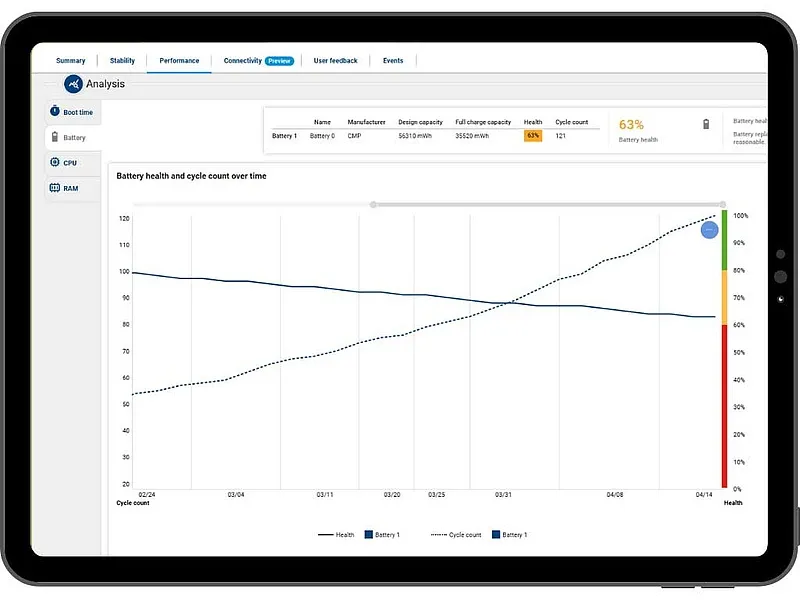
Task: Click the right handle of date range slider
Action: 723,205
